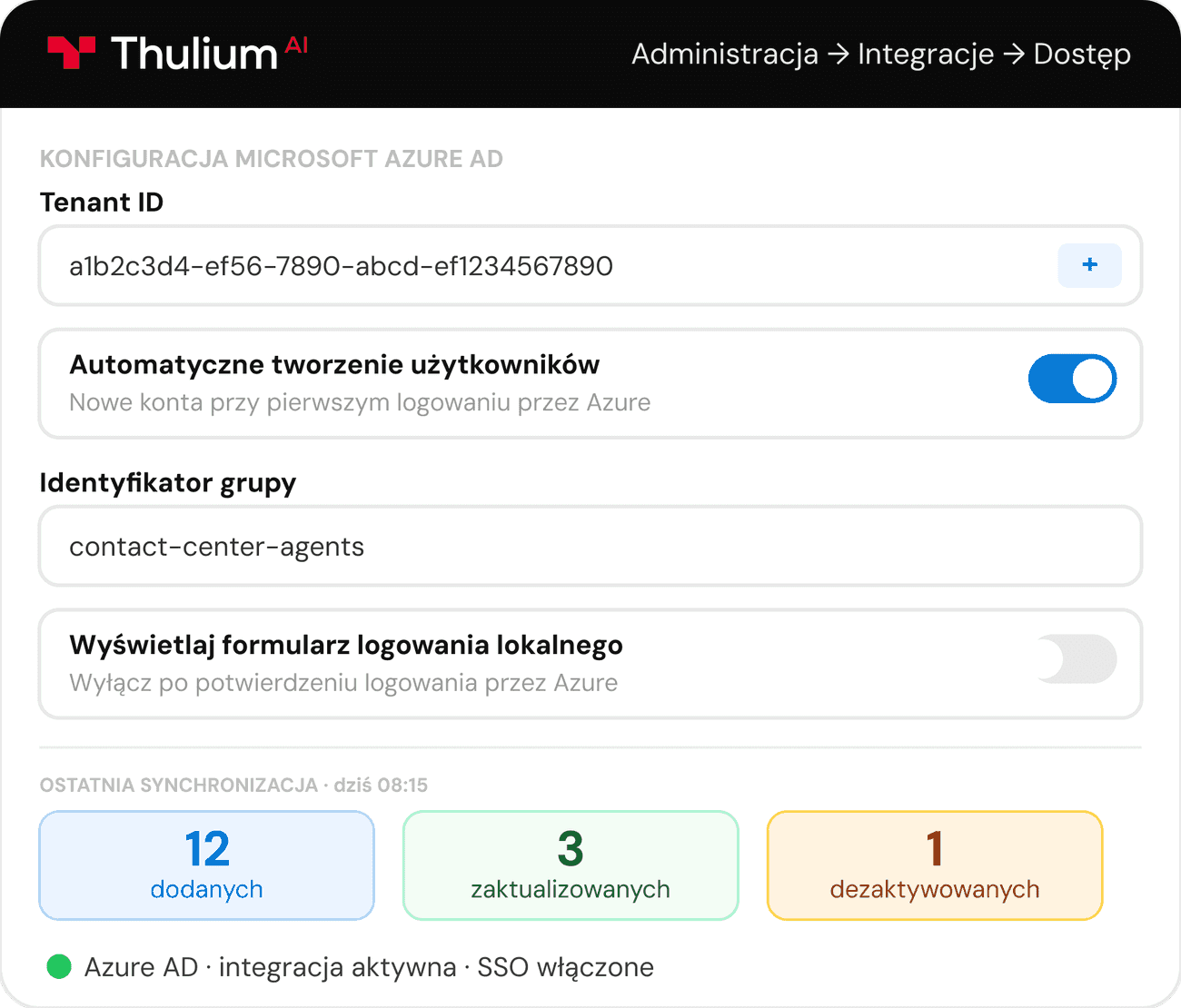
Task: Open the 3 zaktualizowanych sync card
Action: tap(571, 865)
